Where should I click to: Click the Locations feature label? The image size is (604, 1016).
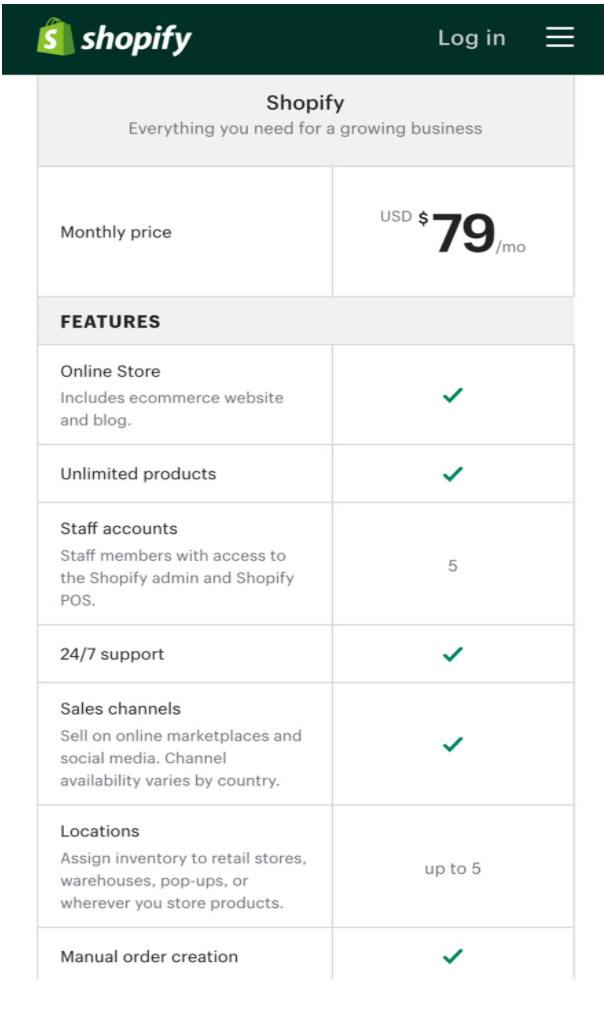pyautogui.click(x=100, y=831)
